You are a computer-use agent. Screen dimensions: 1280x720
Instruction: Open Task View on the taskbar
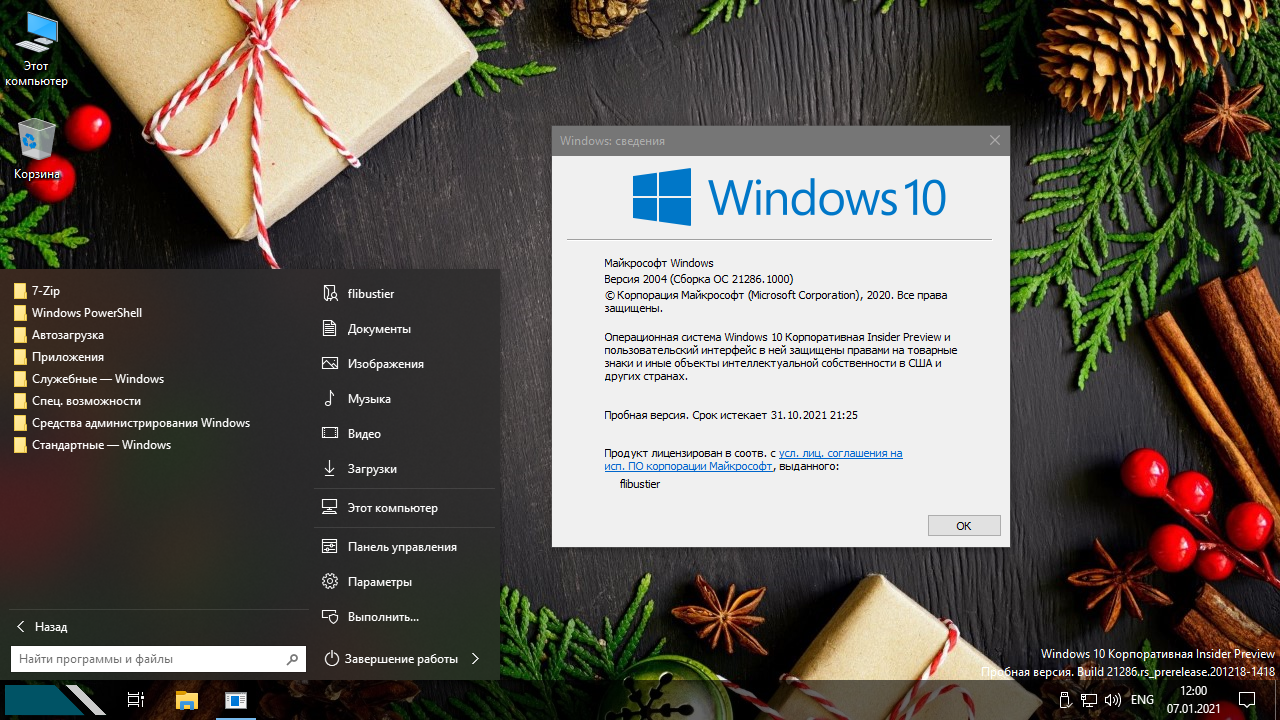pyautogui.click(x=136, y=700)
